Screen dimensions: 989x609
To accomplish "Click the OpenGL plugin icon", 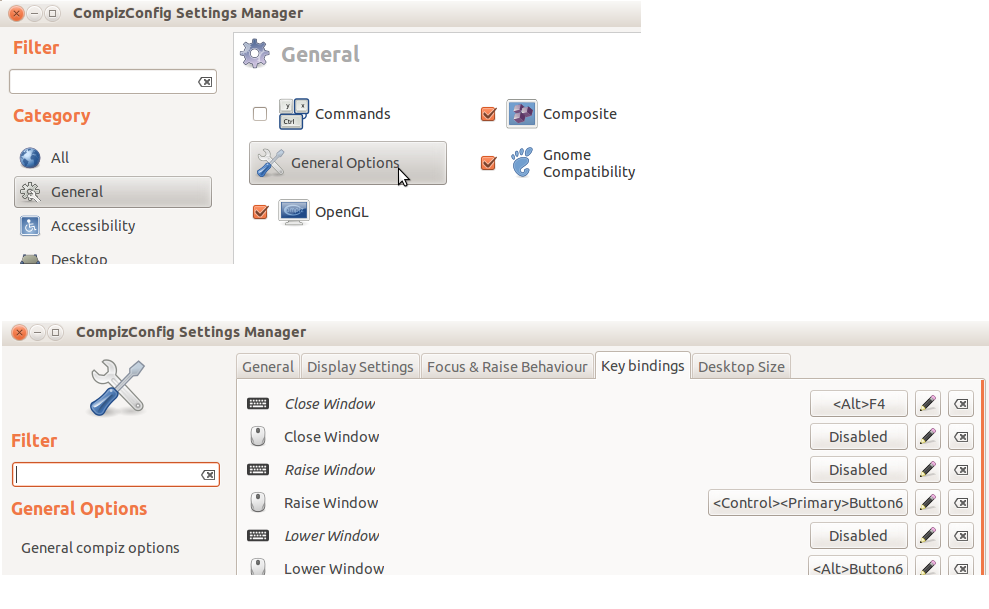I will point(294,212).
